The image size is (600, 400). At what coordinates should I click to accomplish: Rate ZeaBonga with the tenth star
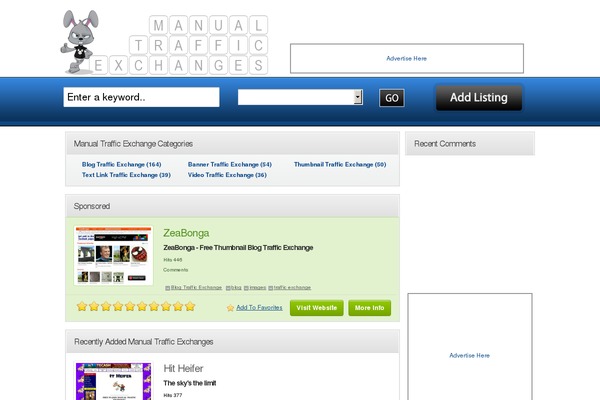point(190,306)
